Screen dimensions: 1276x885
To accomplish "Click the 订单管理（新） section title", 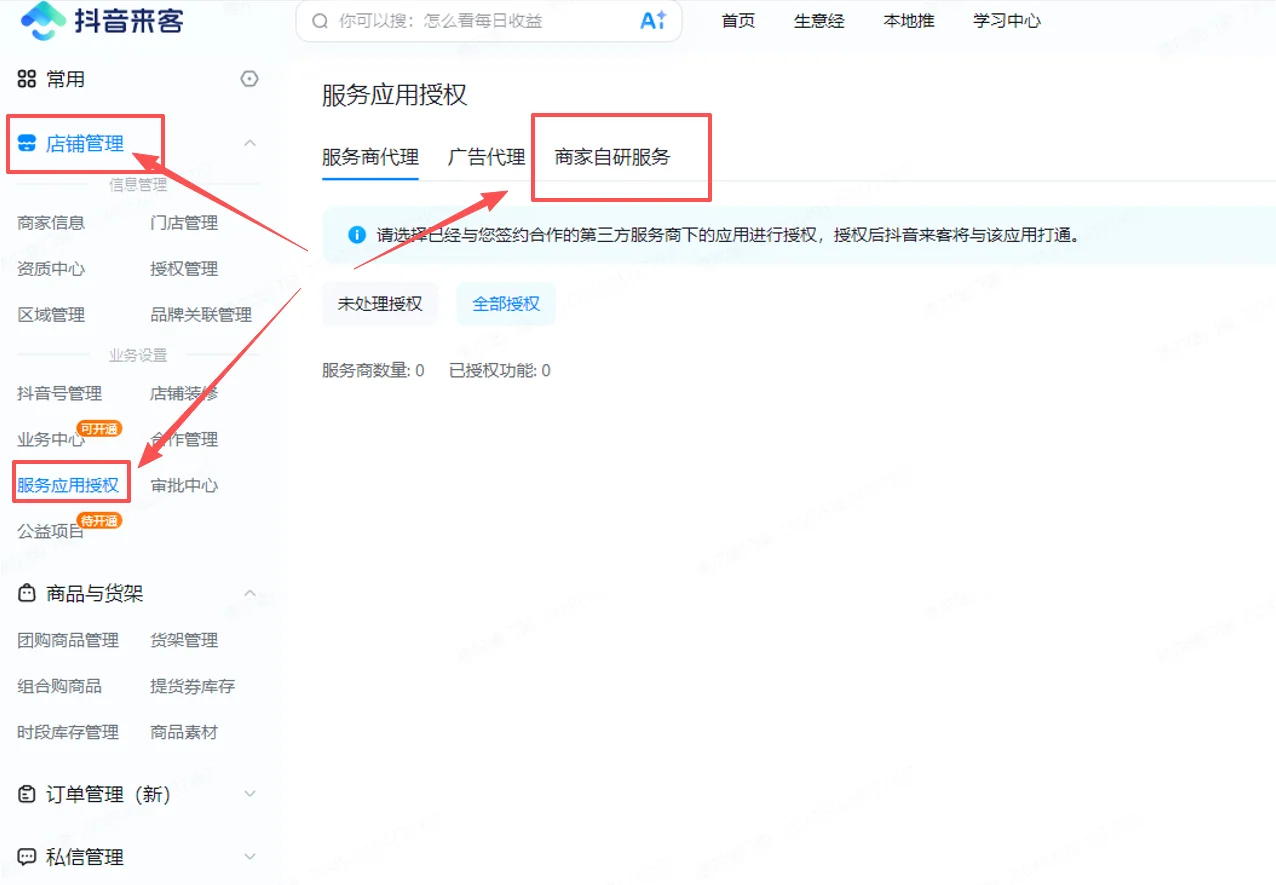I will coord(109,795).
